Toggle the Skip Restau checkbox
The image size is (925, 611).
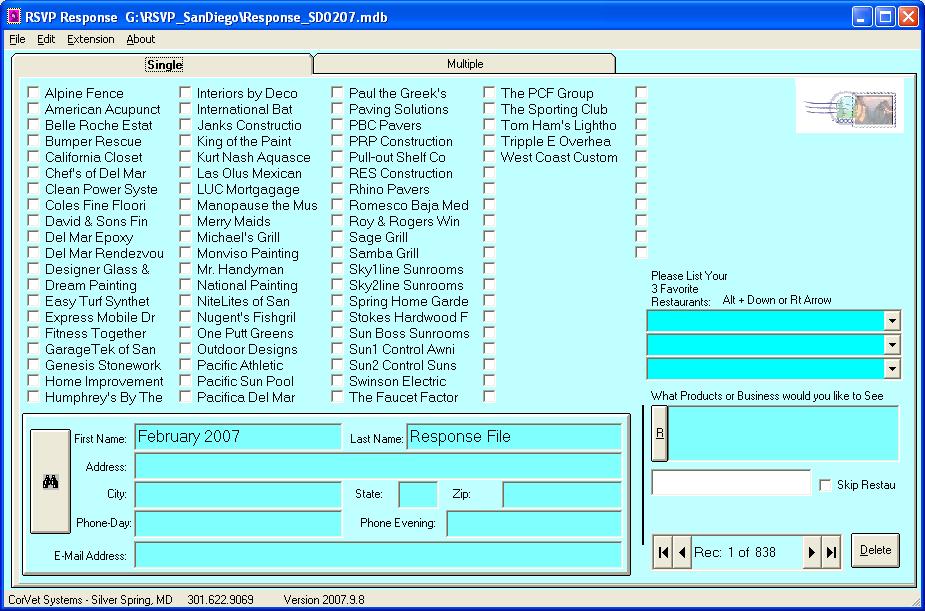[x=825, y=485]
